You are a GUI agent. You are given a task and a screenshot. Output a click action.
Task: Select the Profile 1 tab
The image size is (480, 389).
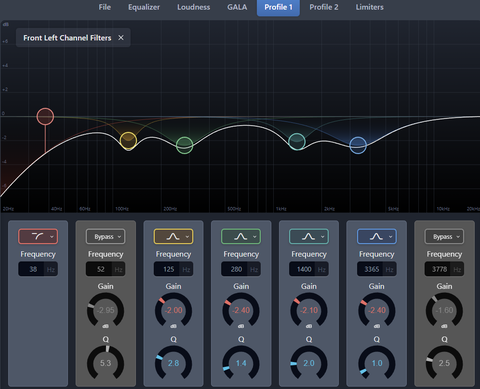pyautogui.click(x=278, y=7)
